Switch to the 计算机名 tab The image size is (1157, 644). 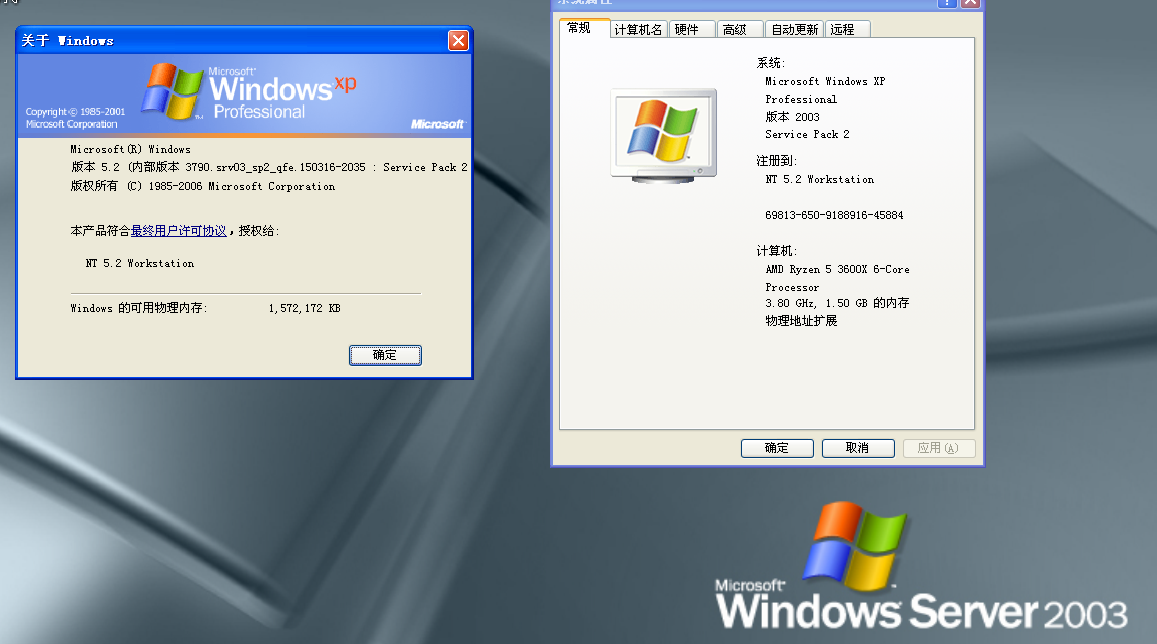[x=637, y=29]
